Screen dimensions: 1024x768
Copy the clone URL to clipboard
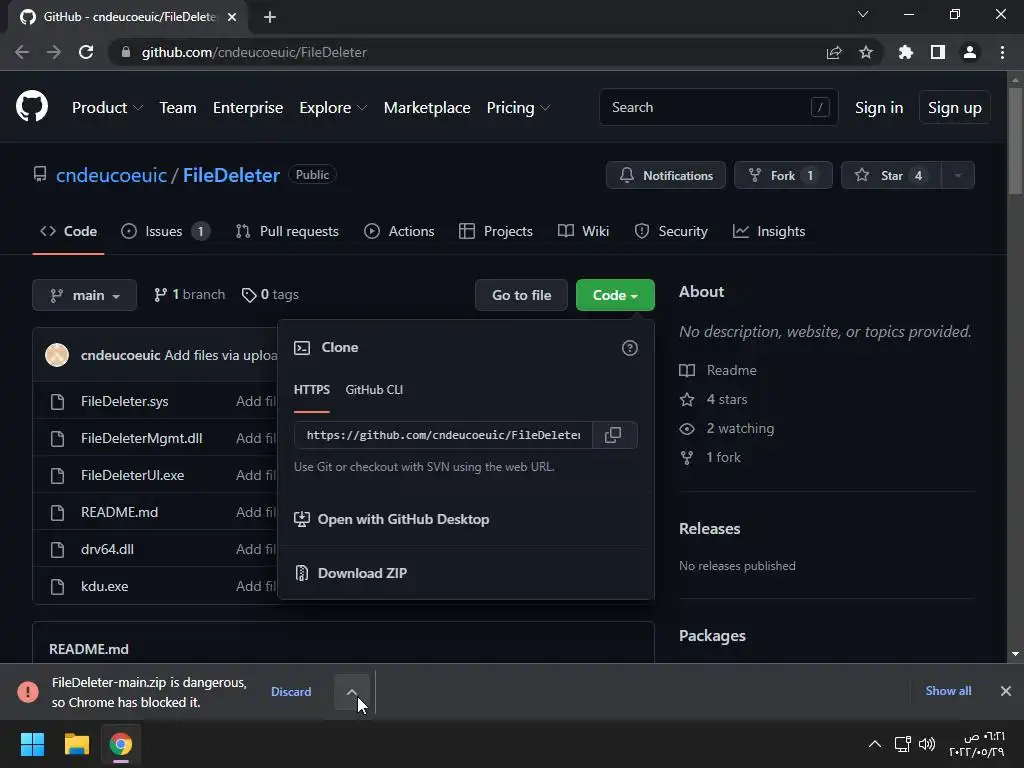[614, 435]
